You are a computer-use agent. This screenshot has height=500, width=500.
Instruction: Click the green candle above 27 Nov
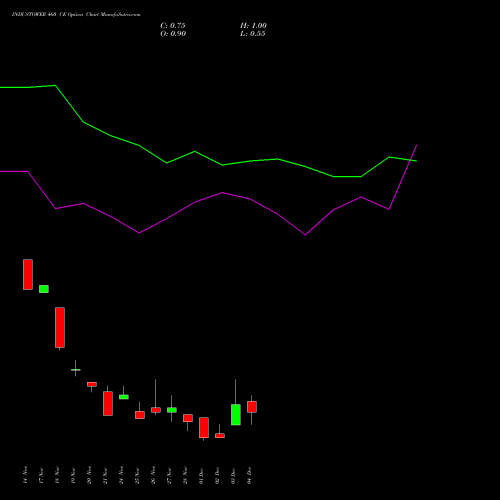tap(172, 410)
